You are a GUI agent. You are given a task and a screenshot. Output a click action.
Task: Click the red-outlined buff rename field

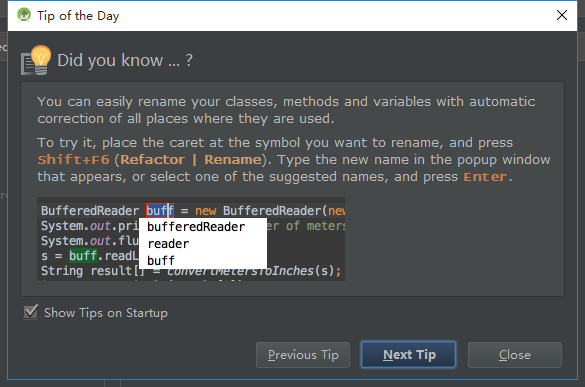[160, 211]
